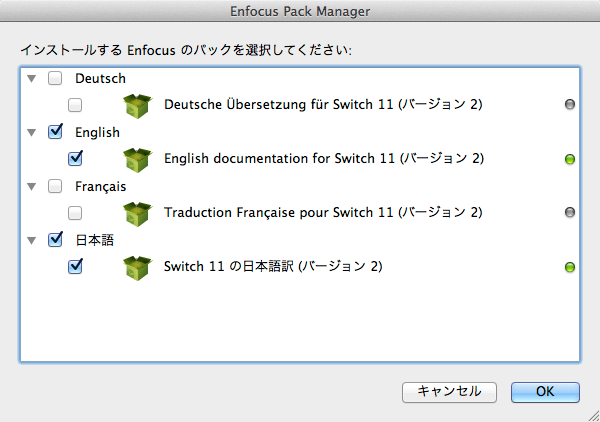Click the Deutsche Übersetzung package box icon
The image size is (600, 422).
tap(137, 106)
